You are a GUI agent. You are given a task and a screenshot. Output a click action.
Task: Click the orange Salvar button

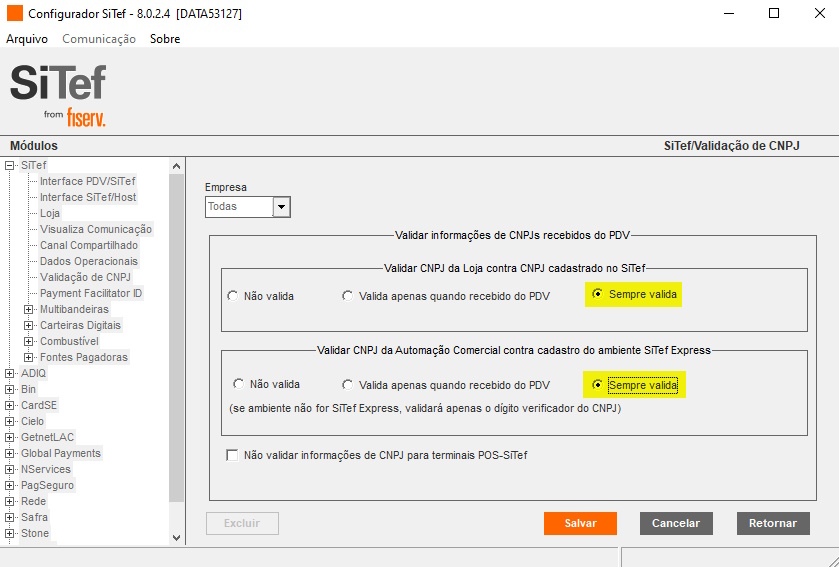click(580, 523)
